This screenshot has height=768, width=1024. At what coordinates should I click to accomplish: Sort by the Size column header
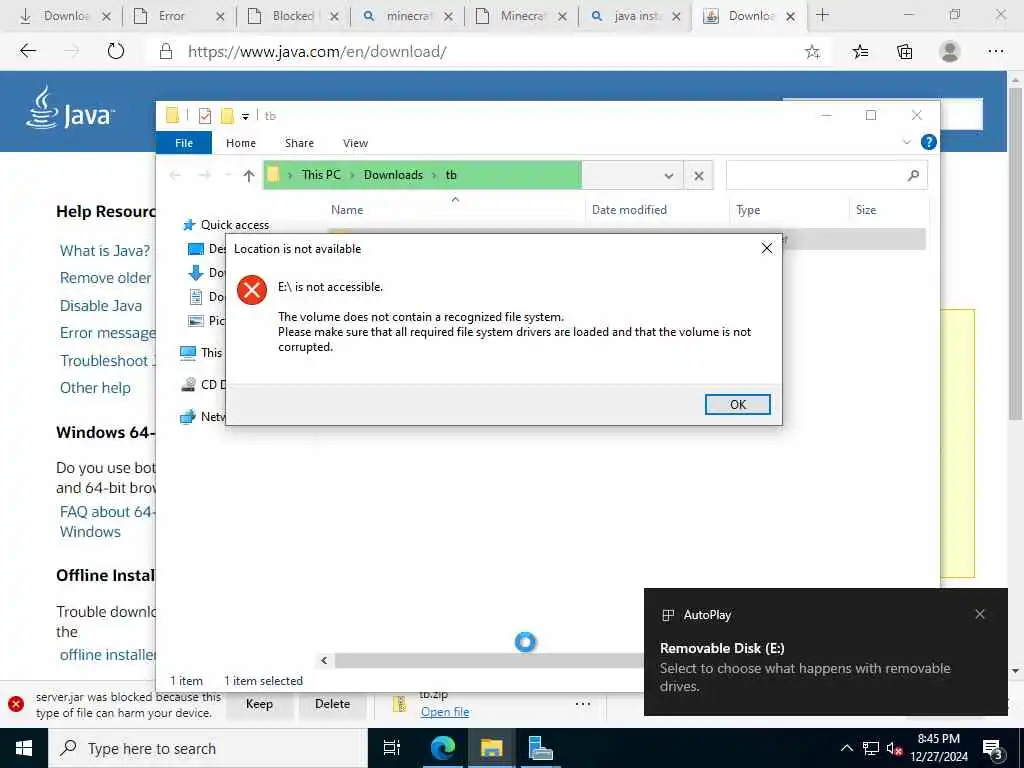tap(866, 210)
